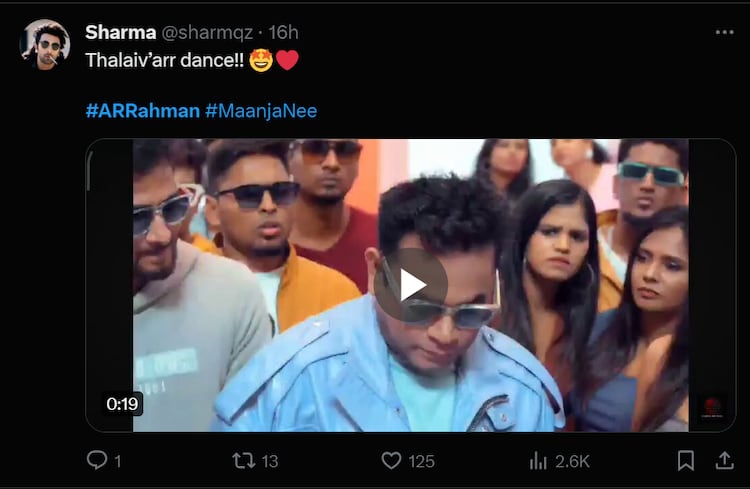Open the #ARRahman hashtag
This screenshot has height=489, width=750.
point(142,111)
